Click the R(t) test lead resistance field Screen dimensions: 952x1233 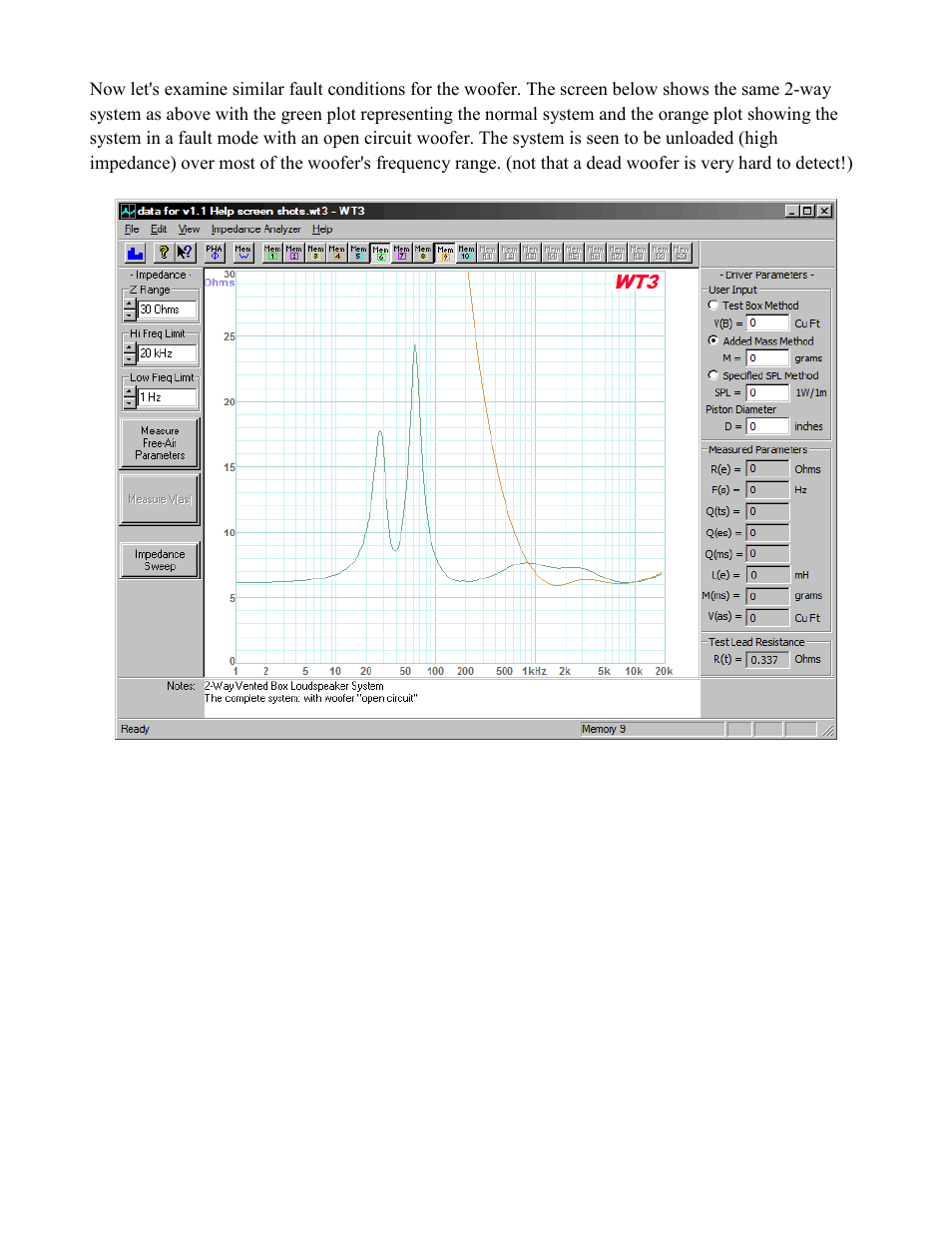(767, 660)
